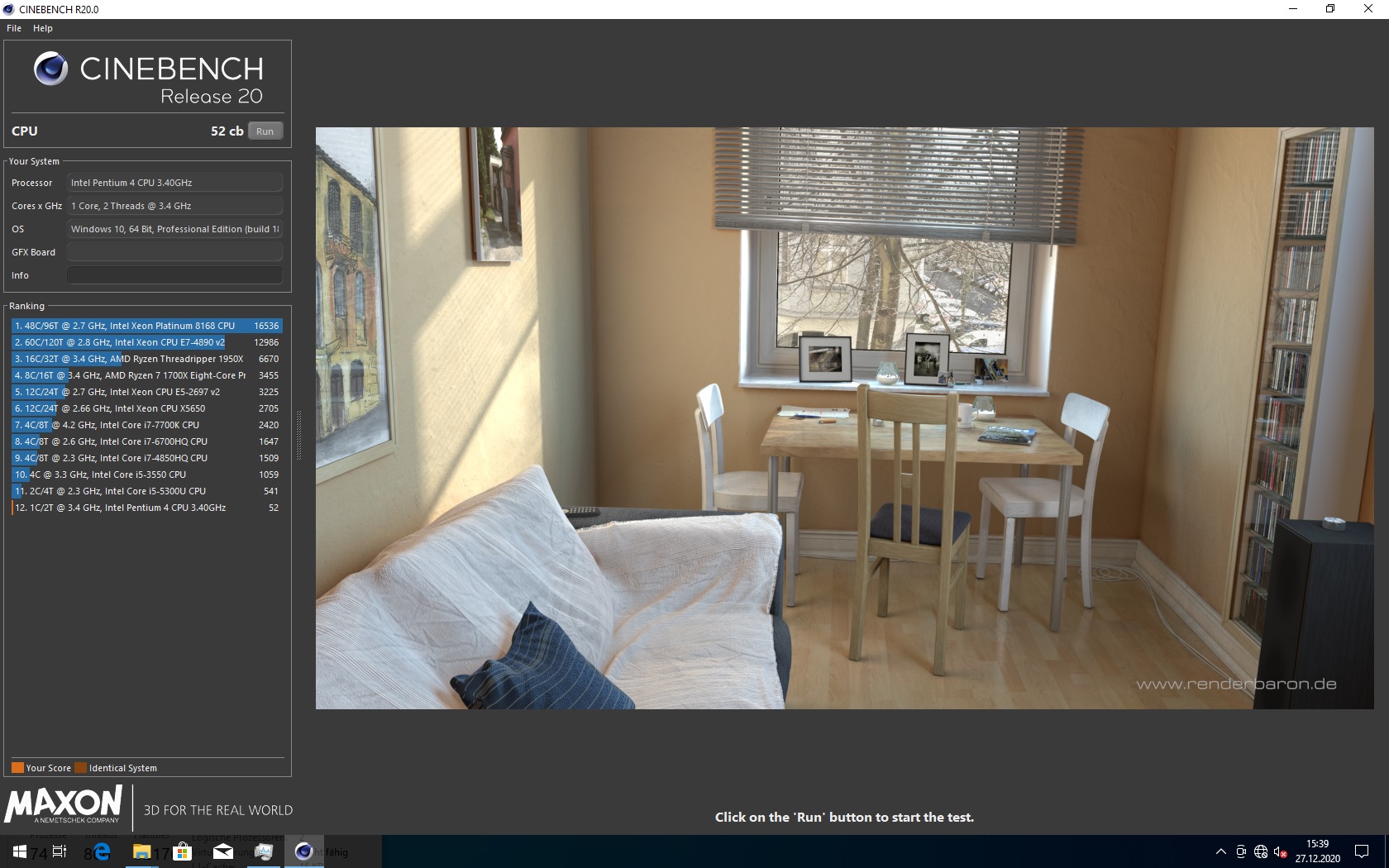Select ranking row 6 Xeon X5650
The width and height of the screenshot is (1389, 868).
click(147, 408)
